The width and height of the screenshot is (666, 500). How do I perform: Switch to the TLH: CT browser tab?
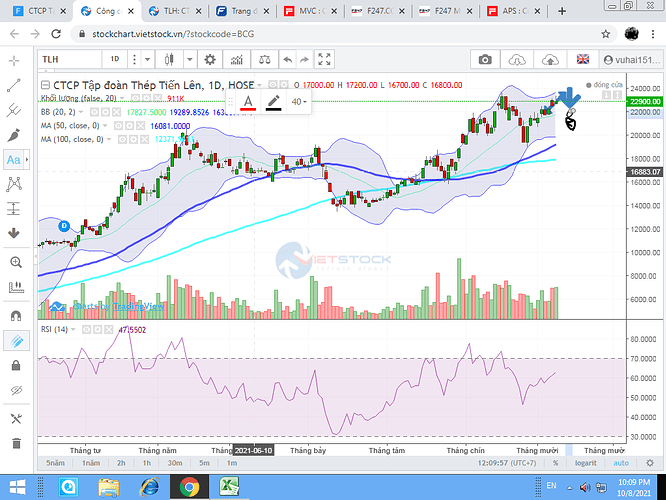(x=175, y=11)
